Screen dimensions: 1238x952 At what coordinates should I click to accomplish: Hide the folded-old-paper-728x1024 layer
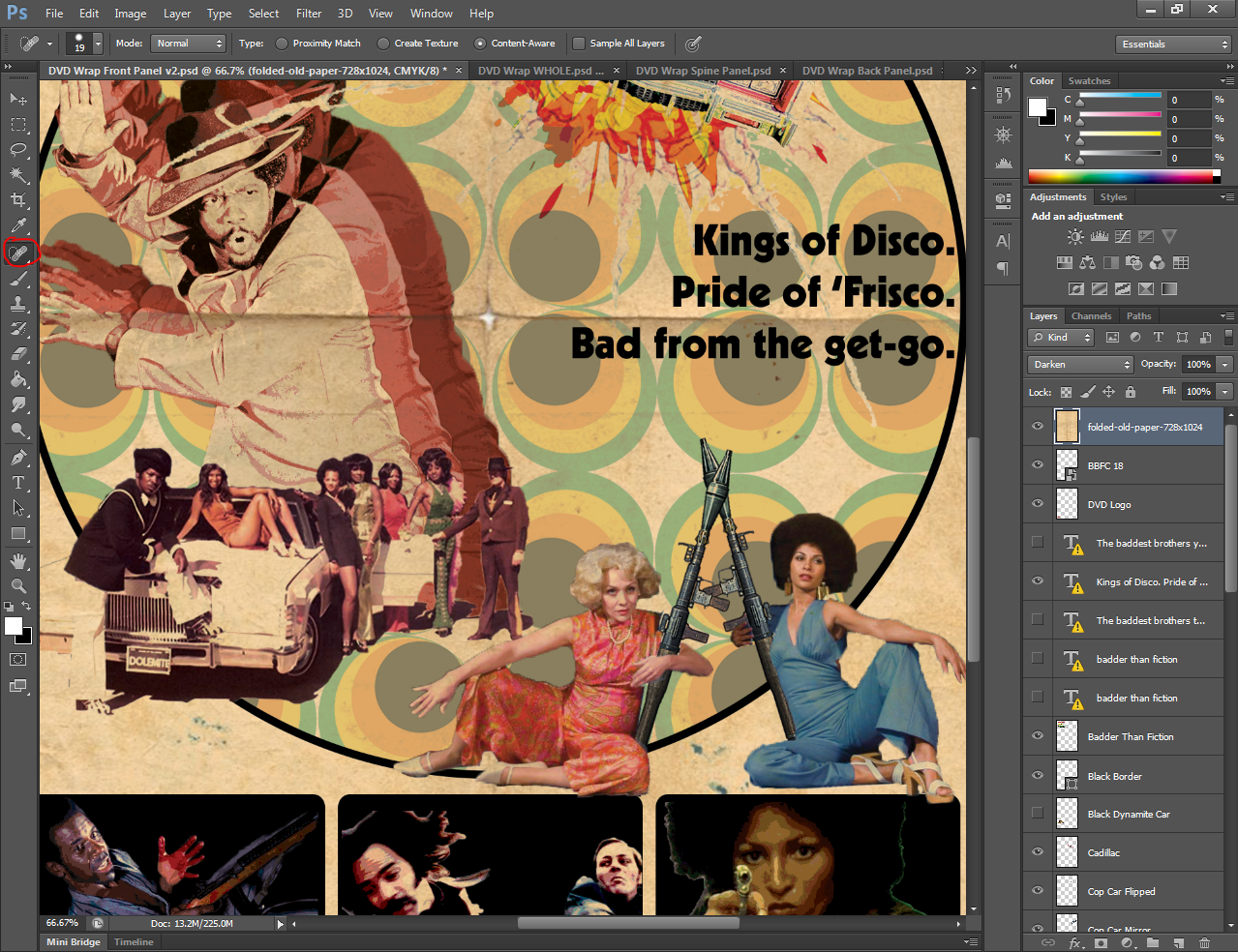[1038, 427]
